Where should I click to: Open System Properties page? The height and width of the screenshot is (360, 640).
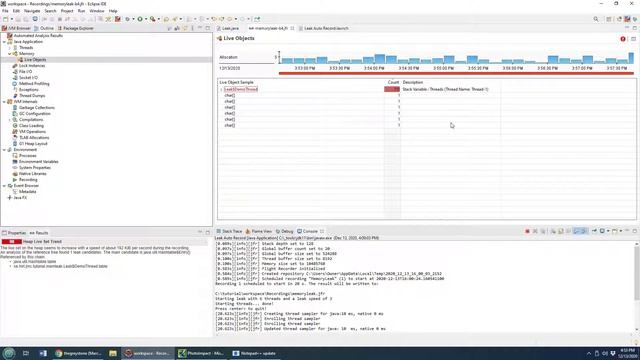pyautogui.click(x=35, y=168)
